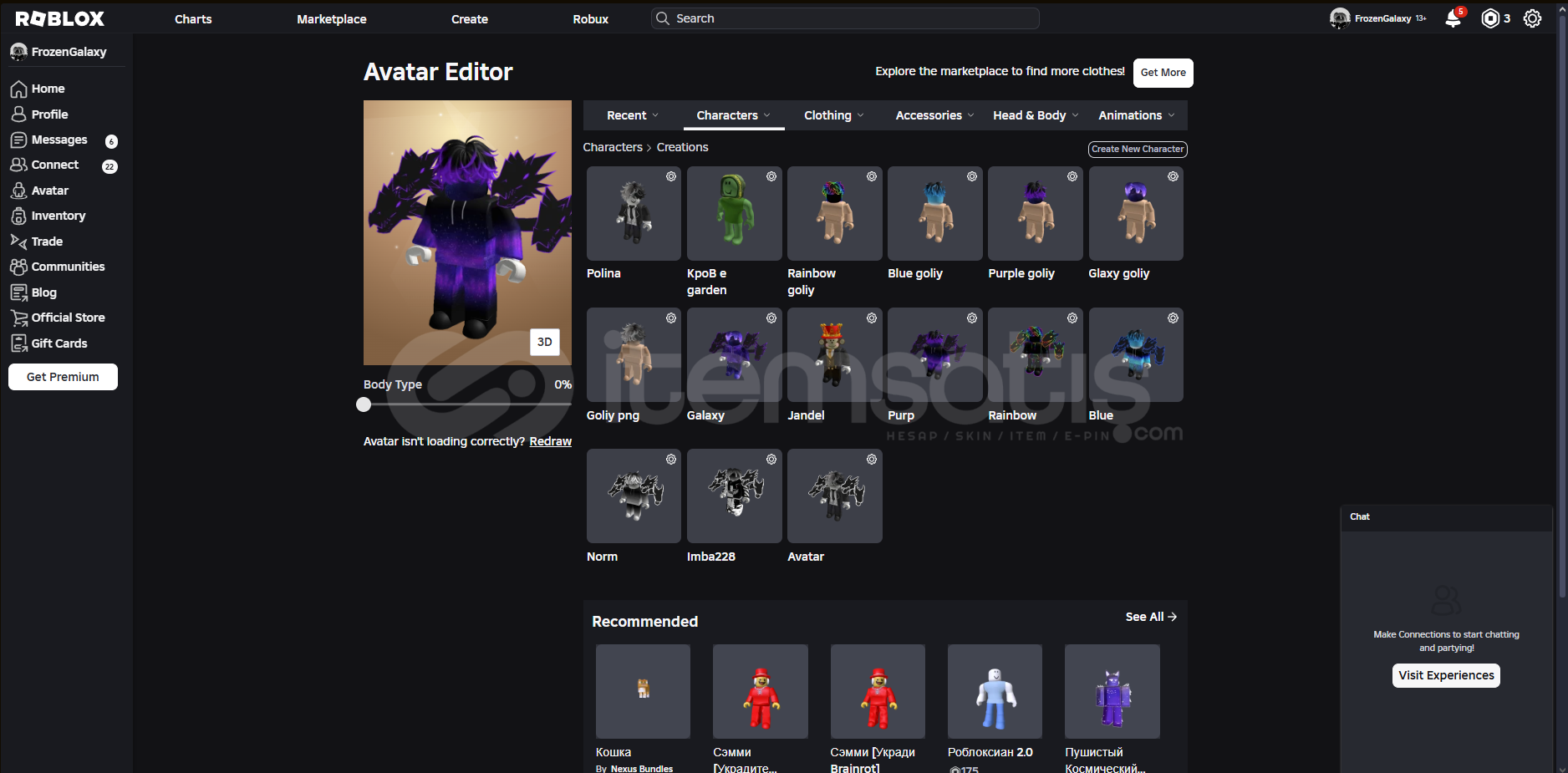The height and width of the screenshot is (773, 1568).
Task: Click See All recommended link
Action: coord(1151,617)
